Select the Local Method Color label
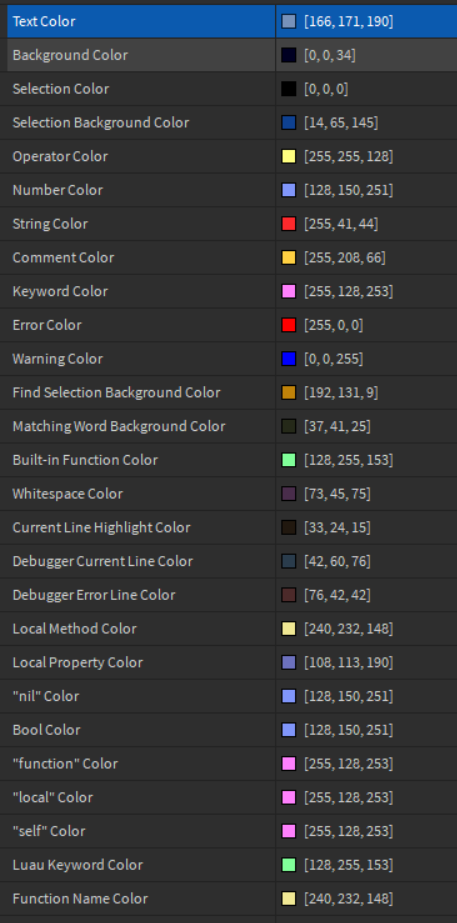Screen dimensions: 457x923 coord(75,629)
